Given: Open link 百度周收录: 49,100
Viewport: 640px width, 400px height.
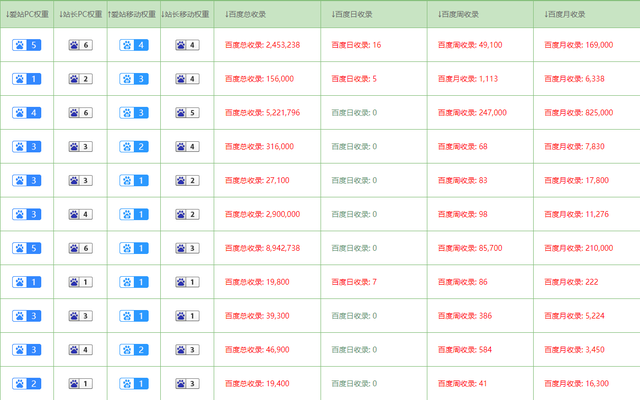Looking at the screenshot, I should pos(470,45).
